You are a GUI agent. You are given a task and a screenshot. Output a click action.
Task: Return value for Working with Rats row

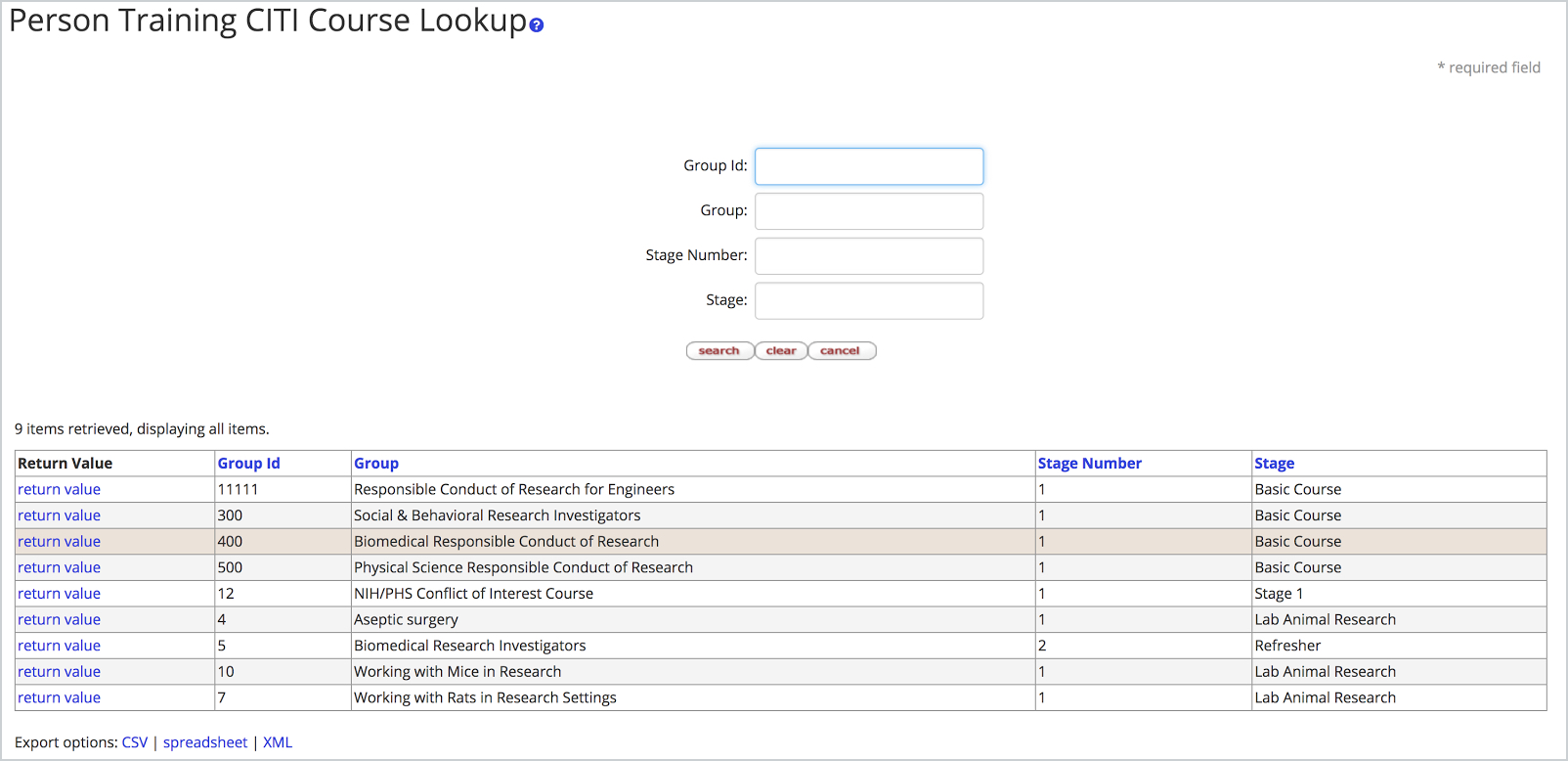point(59,697)
